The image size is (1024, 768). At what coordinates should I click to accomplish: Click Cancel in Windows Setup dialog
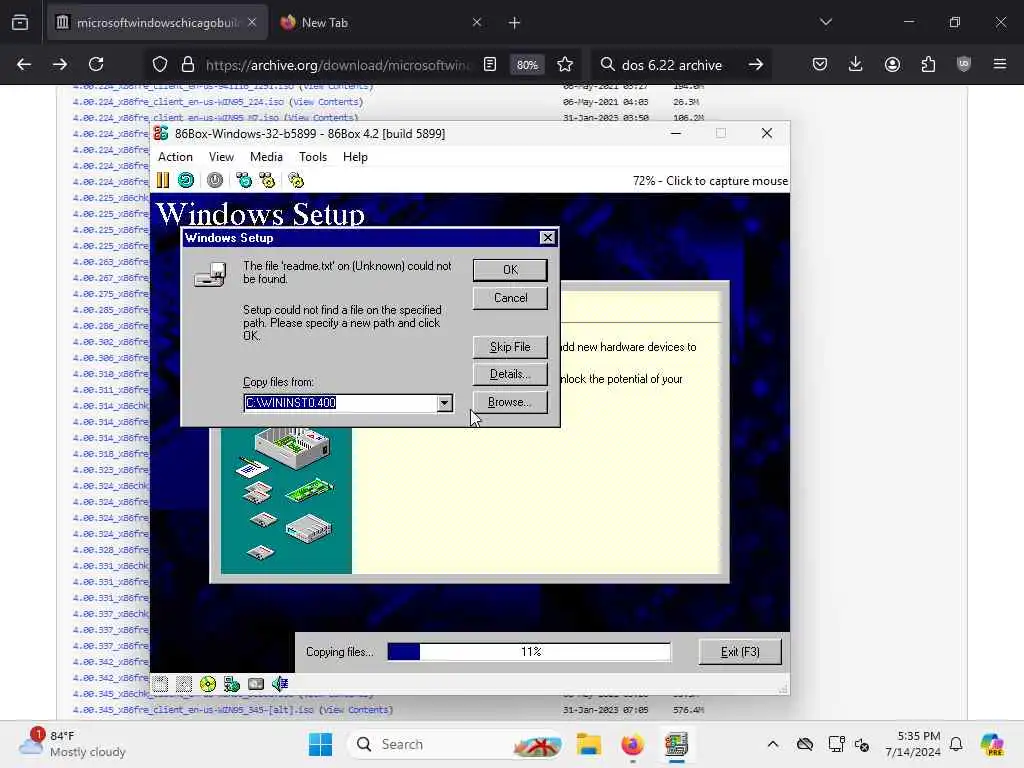click(510, 298)
